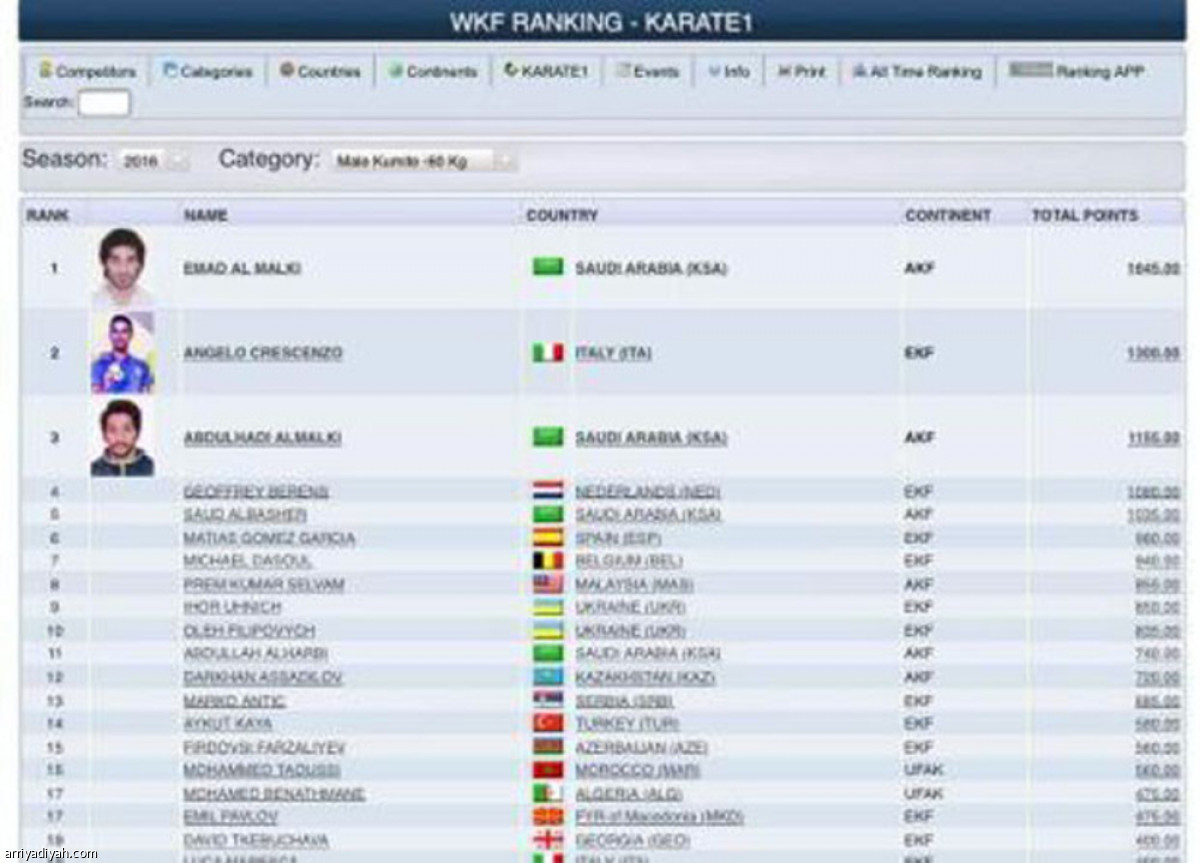This screenshot has width=1200, height=863.
Task: Click the Print tab
Action: click(x=802, y=72)
